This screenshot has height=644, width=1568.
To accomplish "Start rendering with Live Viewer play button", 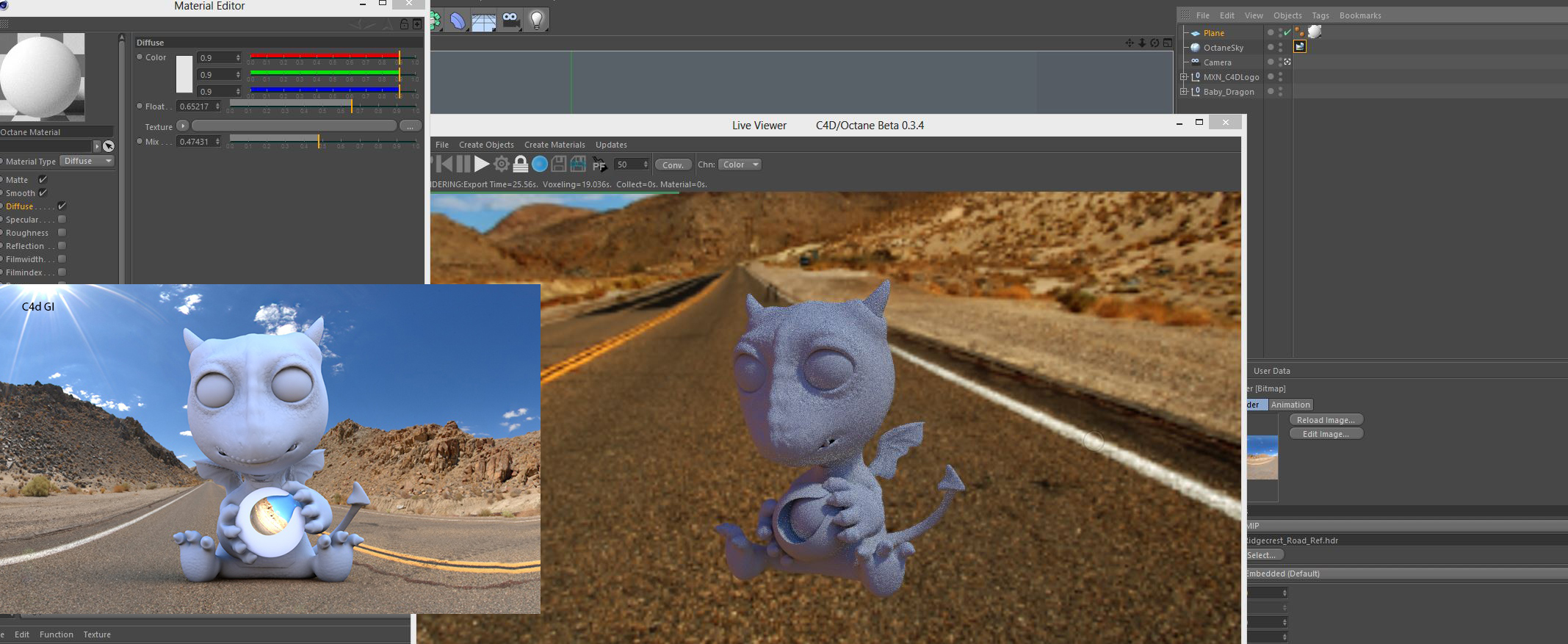I will pyautogui.click(x=482, y=164).
